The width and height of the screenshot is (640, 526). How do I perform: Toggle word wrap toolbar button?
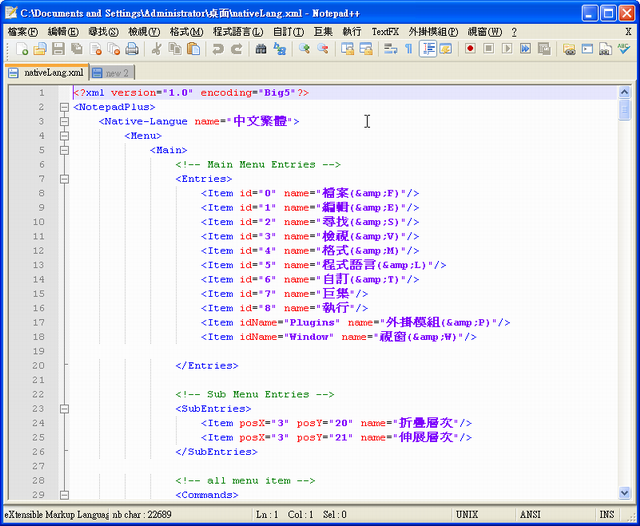point(390,49)
